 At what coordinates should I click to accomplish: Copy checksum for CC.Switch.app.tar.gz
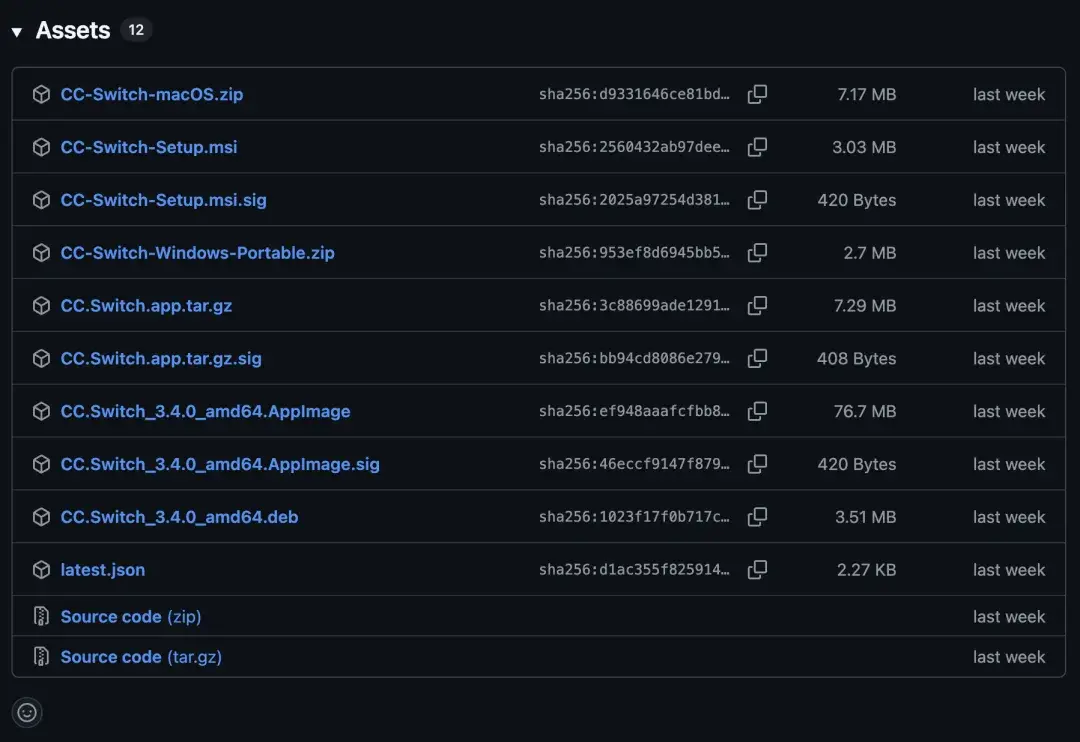pyautogui.click(x=758, y=306)
